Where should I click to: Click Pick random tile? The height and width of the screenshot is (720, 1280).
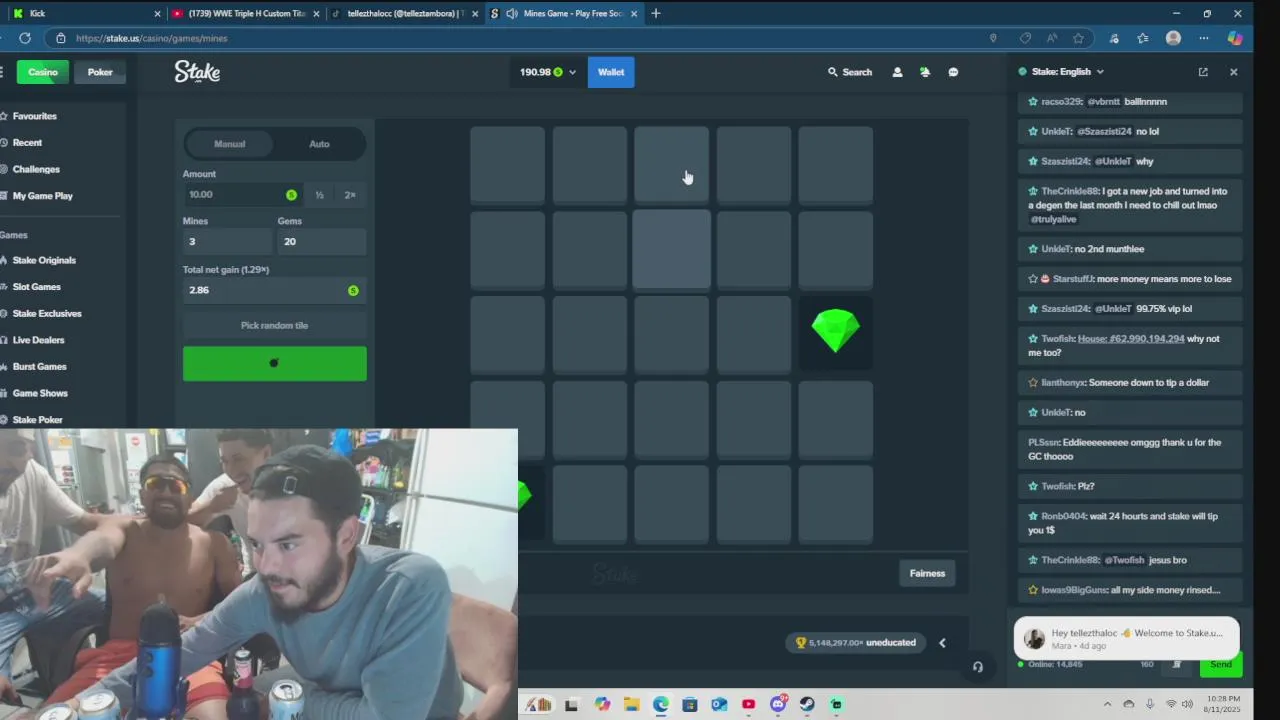point(274,326)
